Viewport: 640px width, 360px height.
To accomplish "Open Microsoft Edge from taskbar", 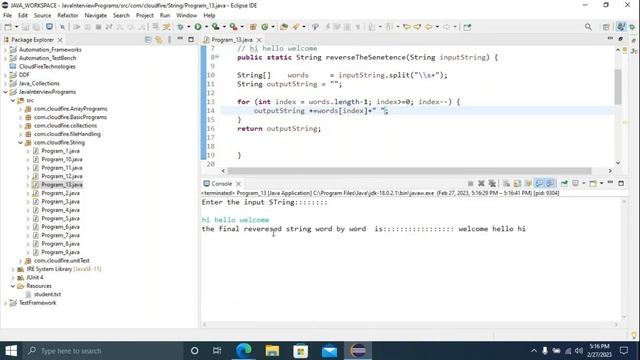I will tap(244, 351).
